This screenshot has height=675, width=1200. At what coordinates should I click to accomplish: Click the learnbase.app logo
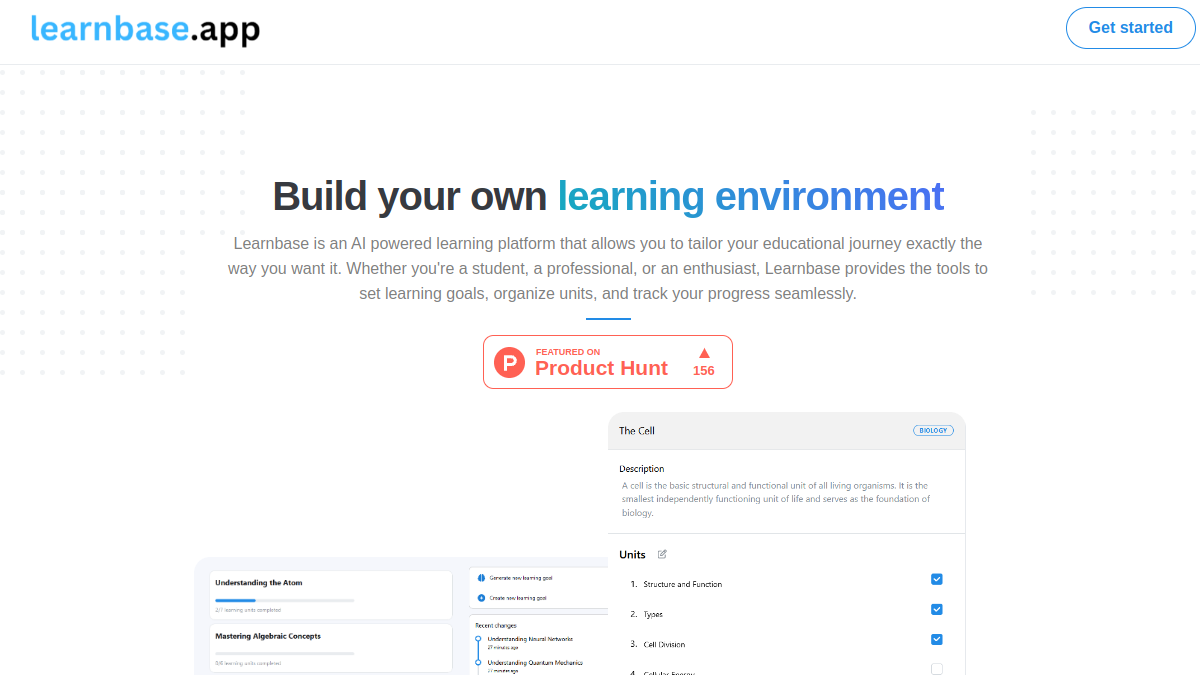tap(145, 29)
